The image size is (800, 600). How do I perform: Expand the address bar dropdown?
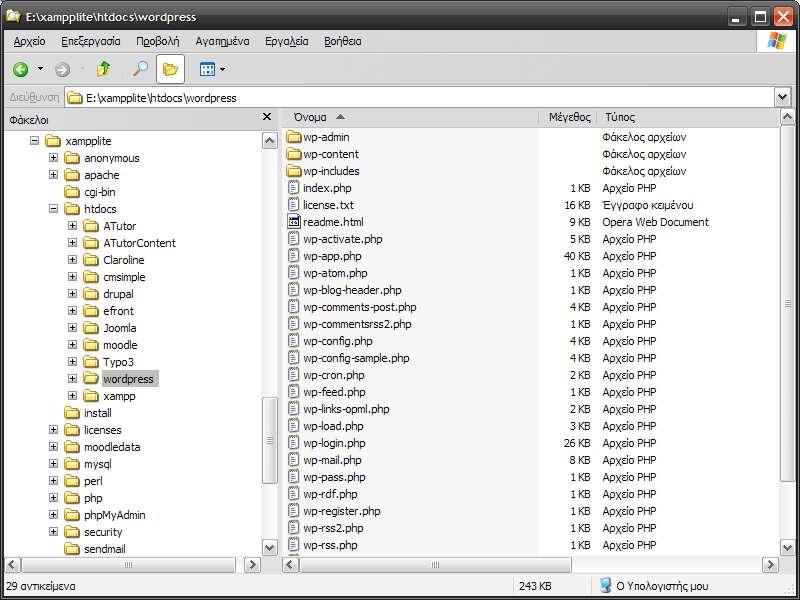(782, 97)
